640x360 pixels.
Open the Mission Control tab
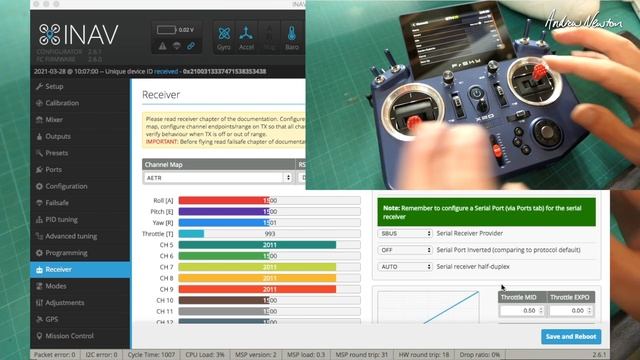tap(80, 336)
